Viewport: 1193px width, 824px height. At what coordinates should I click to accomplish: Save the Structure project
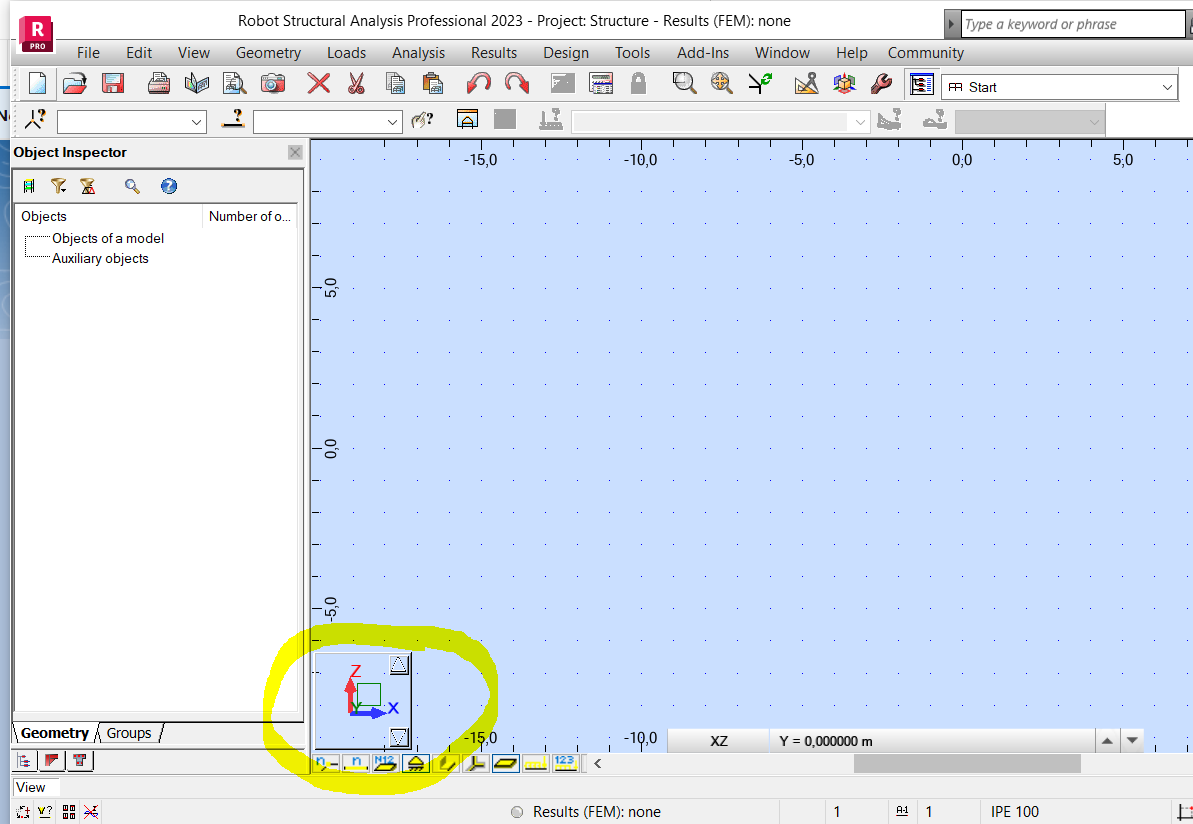113,83
